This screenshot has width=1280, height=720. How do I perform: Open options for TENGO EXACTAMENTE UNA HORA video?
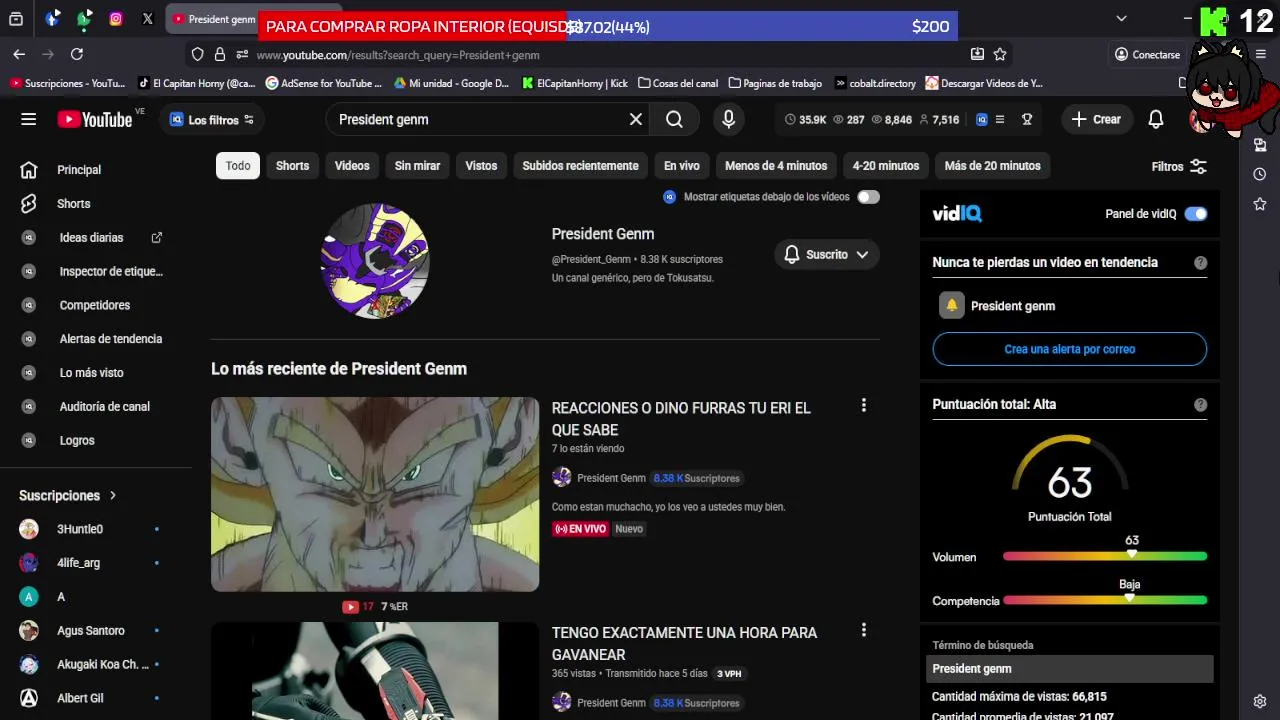pos(864,630)
